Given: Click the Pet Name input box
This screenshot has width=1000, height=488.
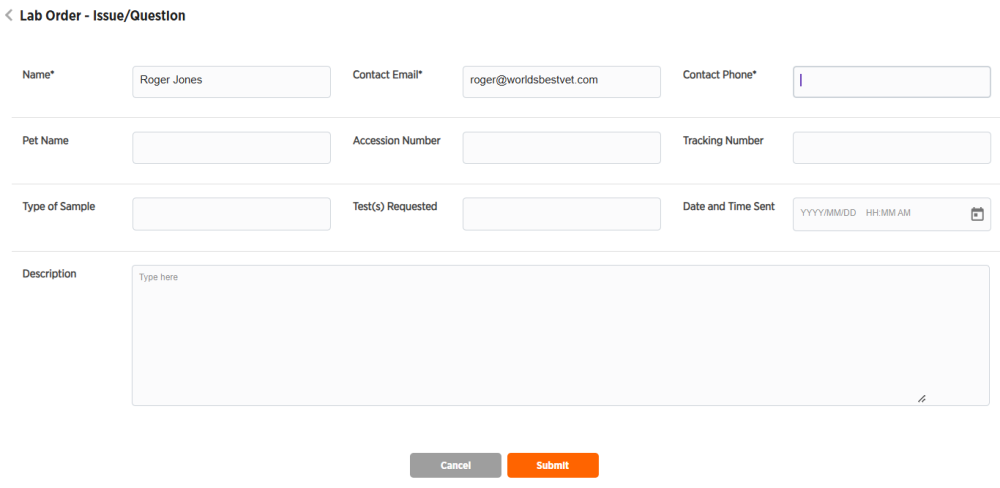Looking at the screenshot, I should 232,148.
